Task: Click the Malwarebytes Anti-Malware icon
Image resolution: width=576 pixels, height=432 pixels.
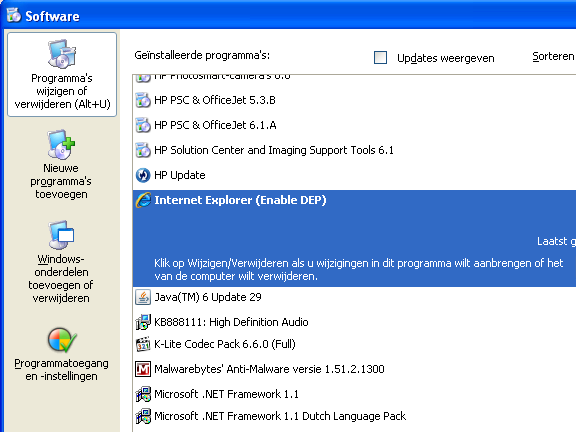Action: tap(143, 369)
